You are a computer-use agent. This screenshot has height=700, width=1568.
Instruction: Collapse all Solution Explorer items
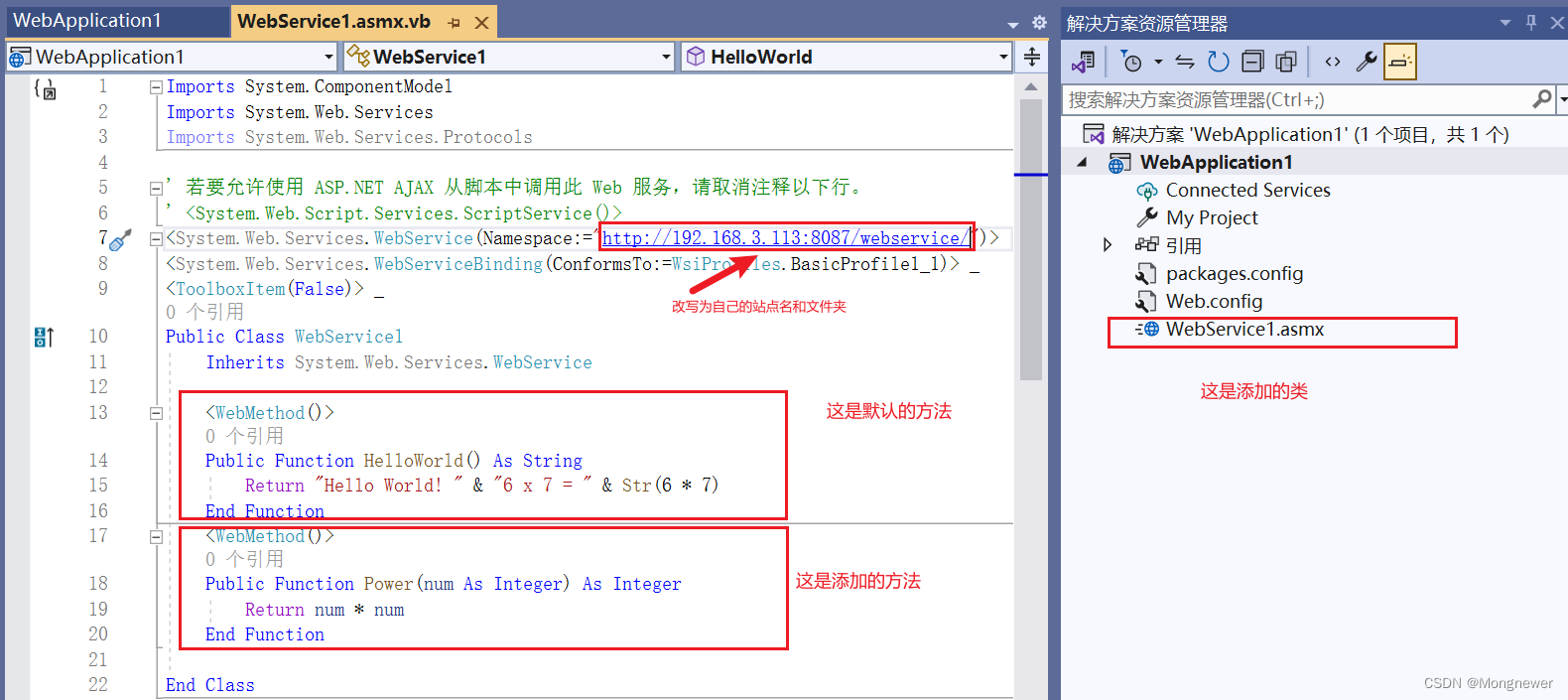click(x=1252, y=62)
